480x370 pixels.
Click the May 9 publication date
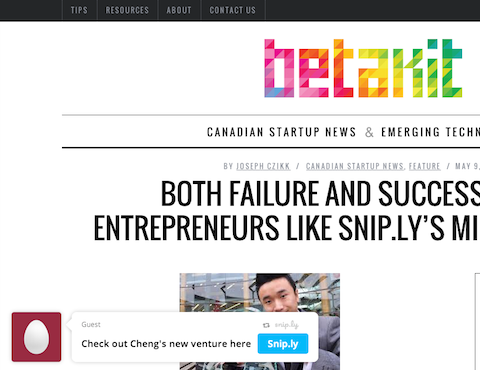click(467, 166)
